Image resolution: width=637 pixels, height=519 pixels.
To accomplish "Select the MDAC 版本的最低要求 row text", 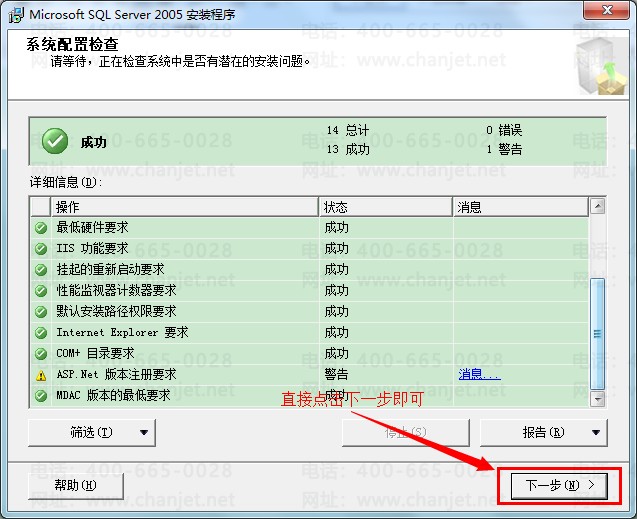I will (x=113, y=395).
